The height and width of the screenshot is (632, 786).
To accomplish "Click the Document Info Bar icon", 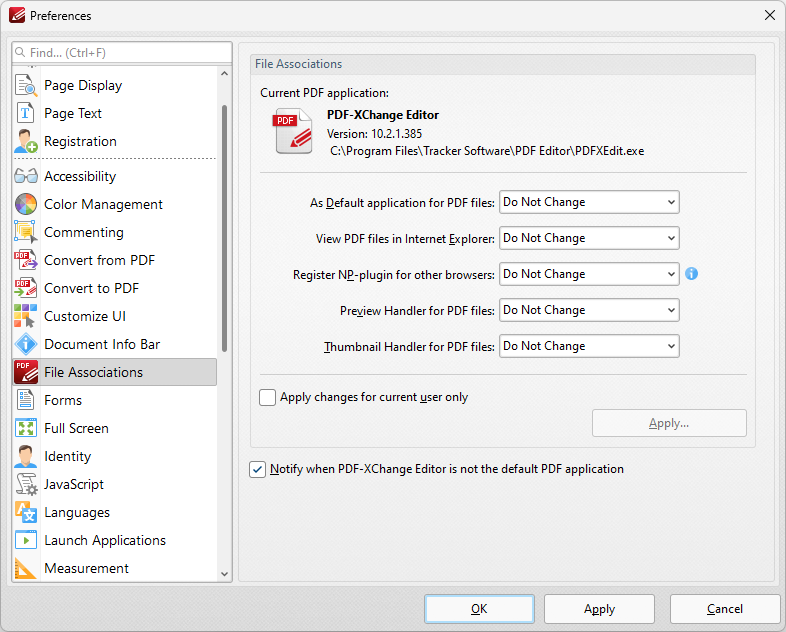I will coord(26,344).
